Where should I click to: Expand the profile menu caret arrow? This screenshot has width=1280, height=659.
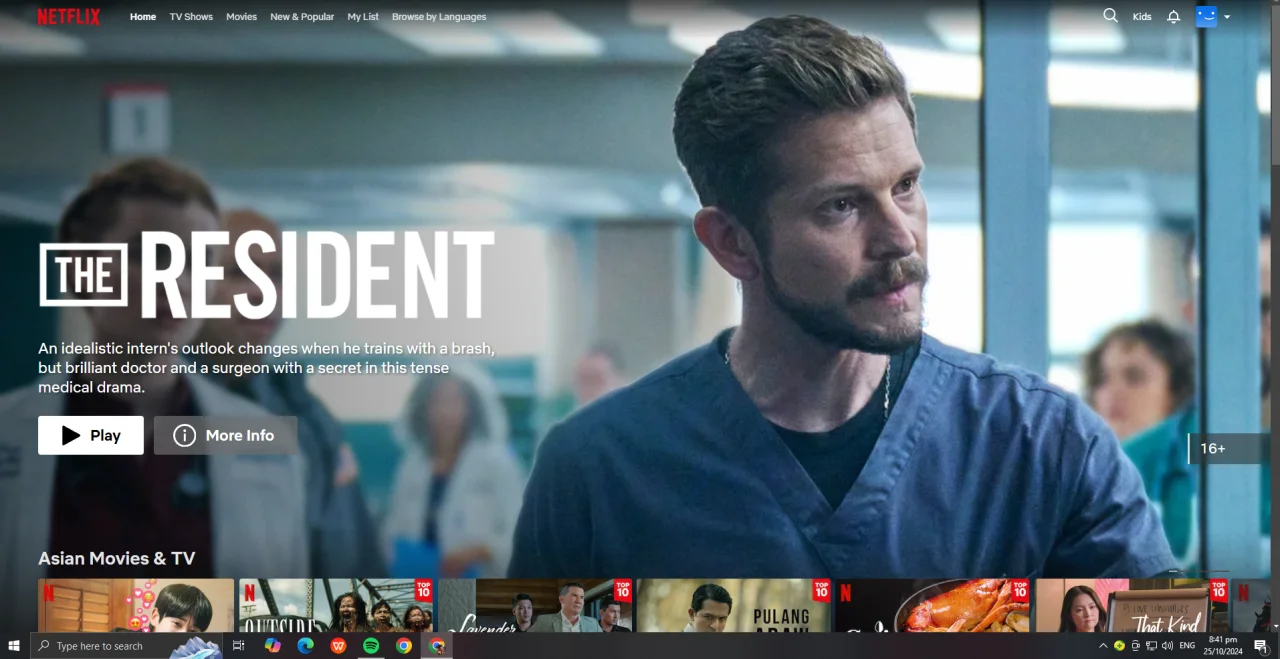pos(1227,17)
